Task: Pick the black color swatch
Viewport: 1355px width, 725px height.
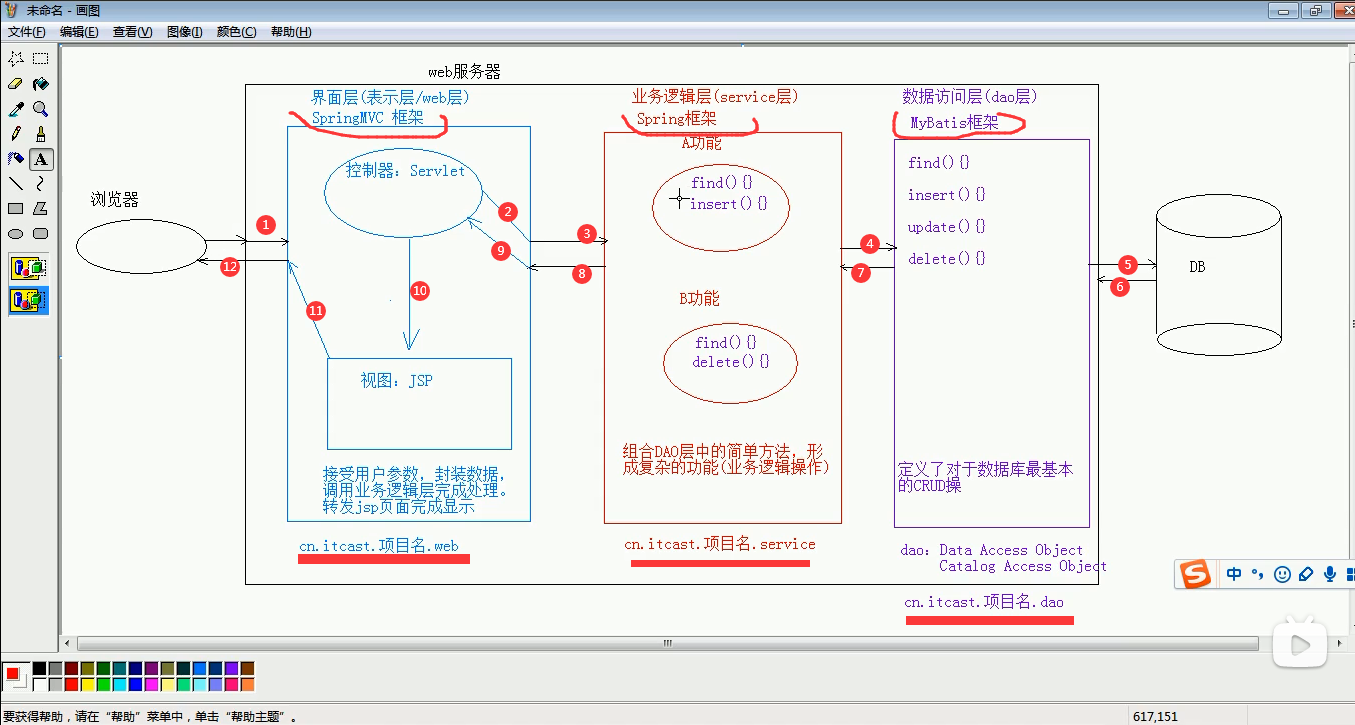Action: click(39, 668)
